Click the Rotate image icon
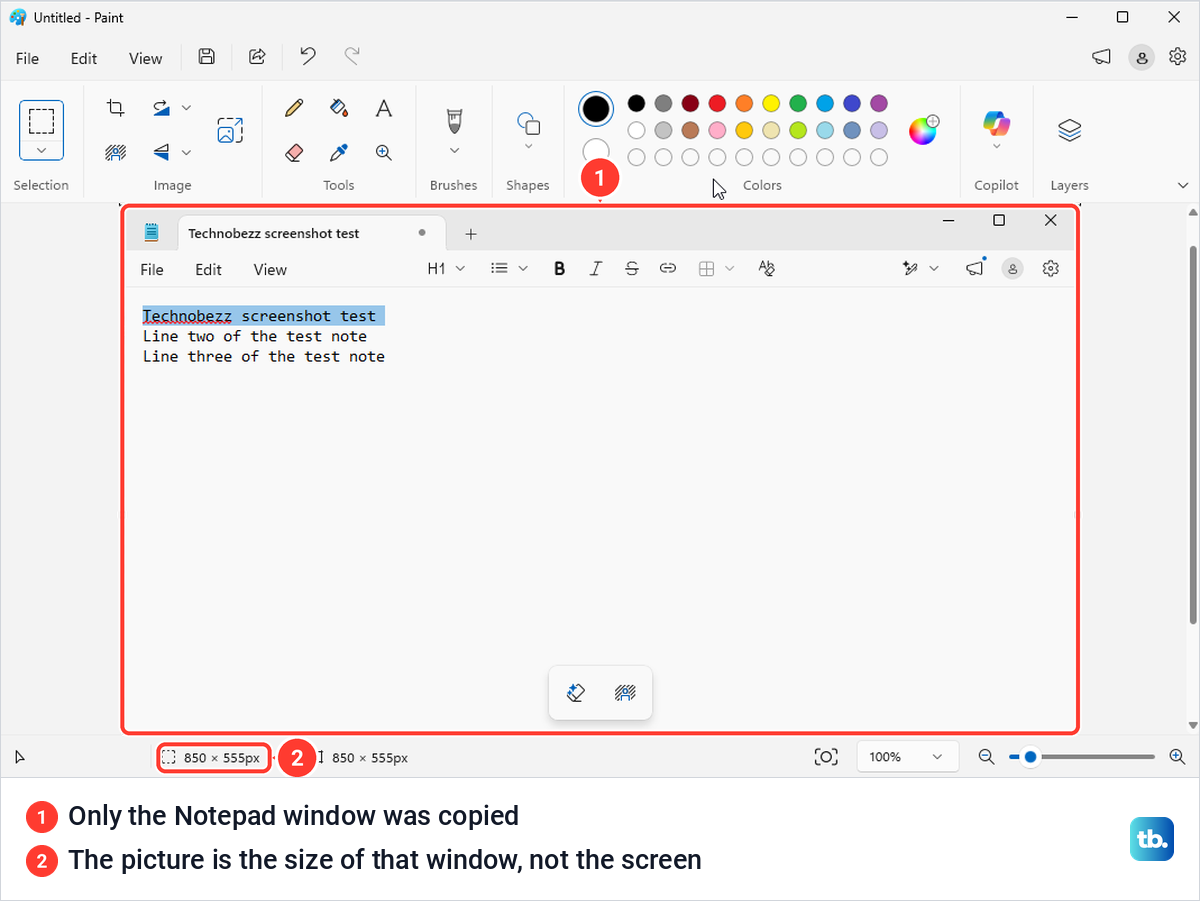The height and width of the screenshot is (901, 1200). (161, 108)
